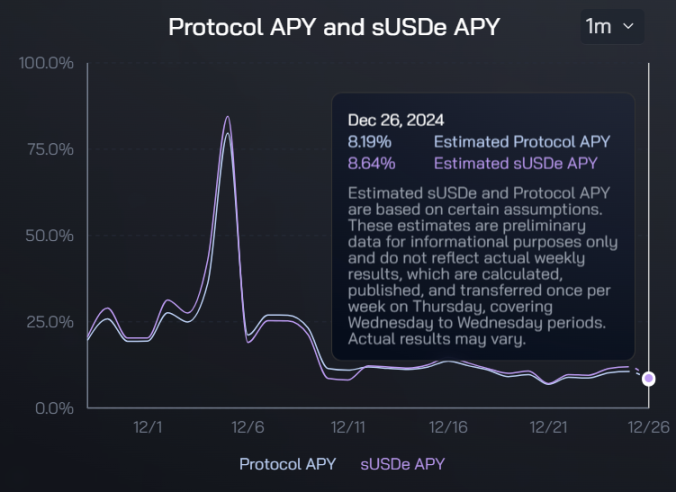
Task: Click the 12/16 x-axis date label
Action: pos(448,427)
